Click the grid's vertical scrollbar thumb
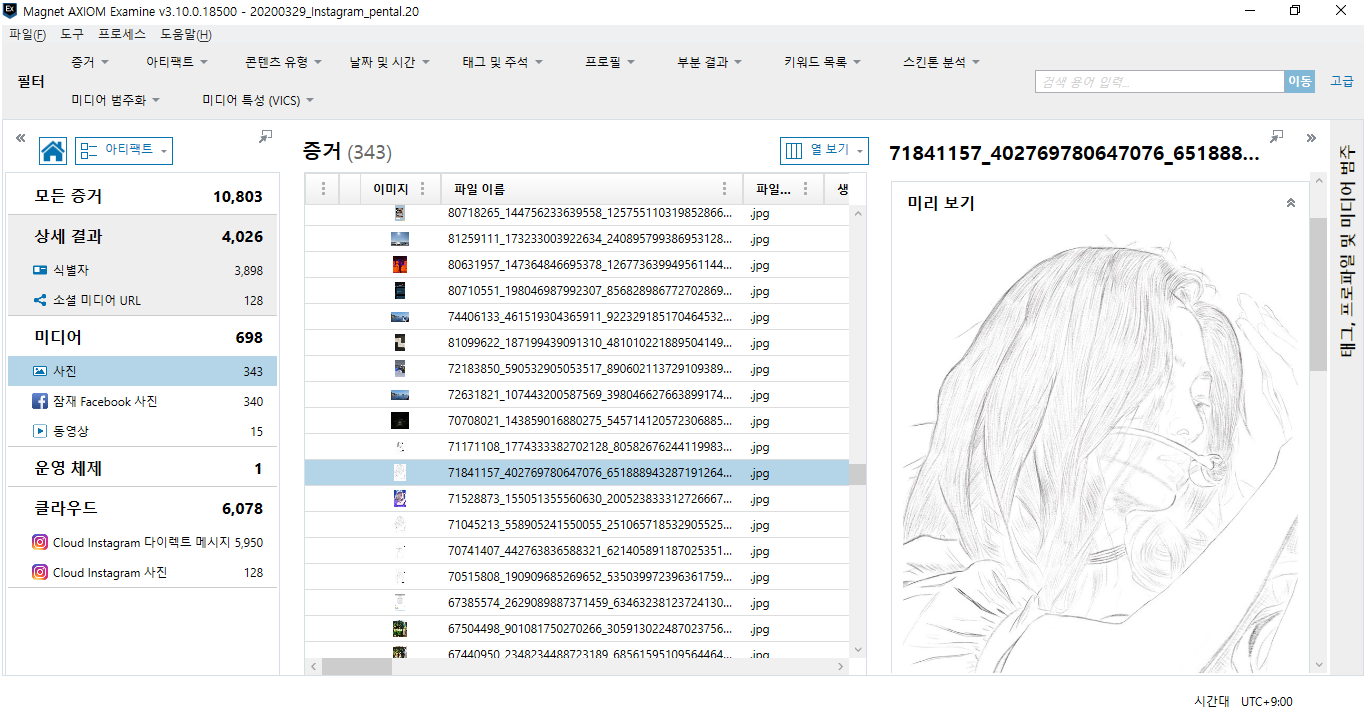 coord(858,474)
